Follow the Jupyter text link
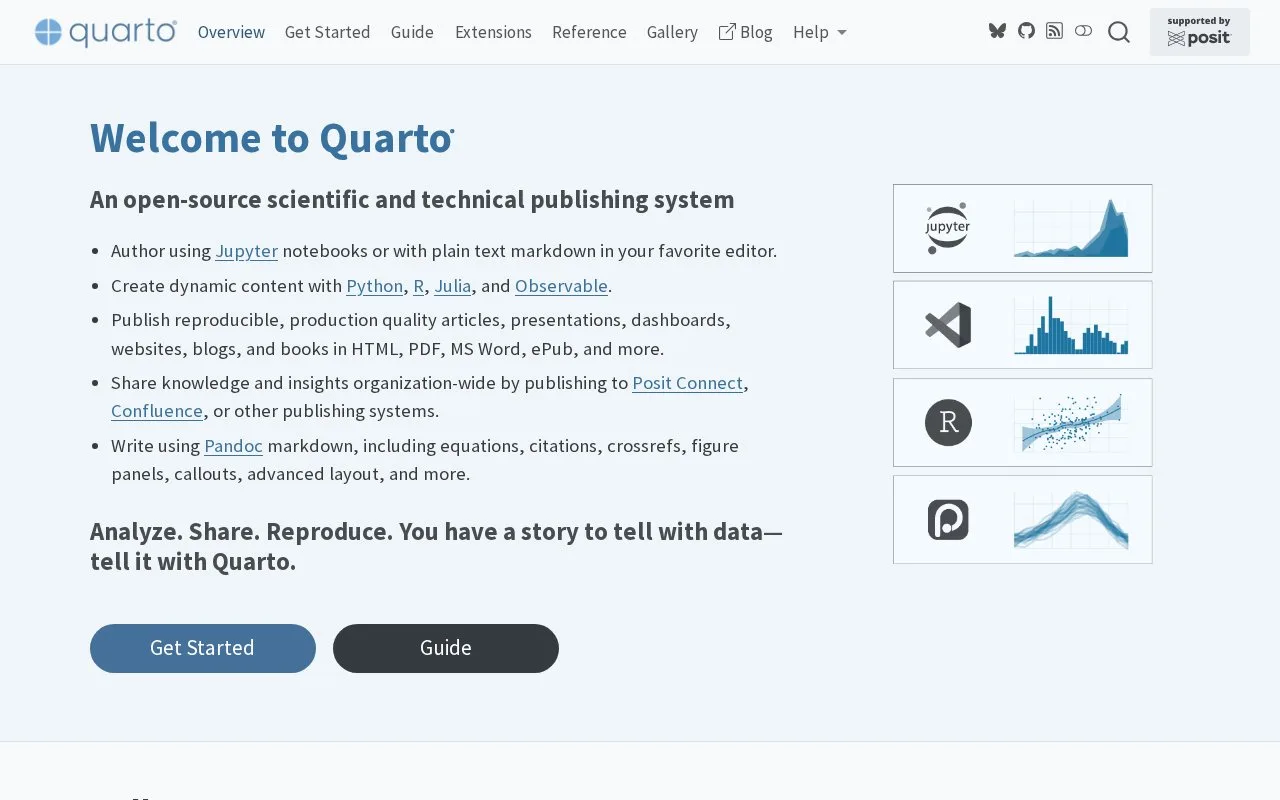 246,251
